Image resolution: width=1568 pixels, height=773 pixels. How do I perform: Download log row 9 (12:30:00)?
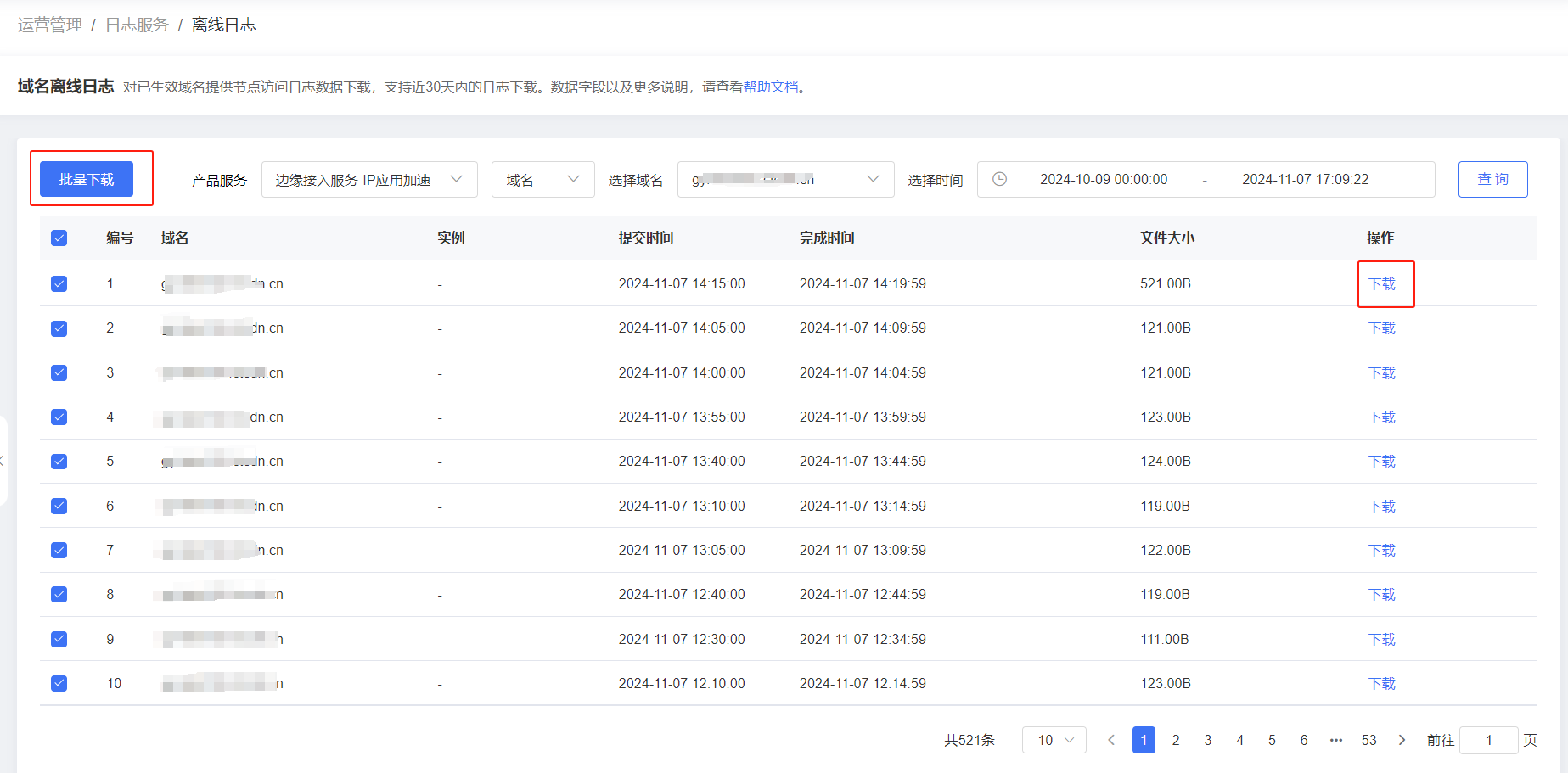(1382, 639)
